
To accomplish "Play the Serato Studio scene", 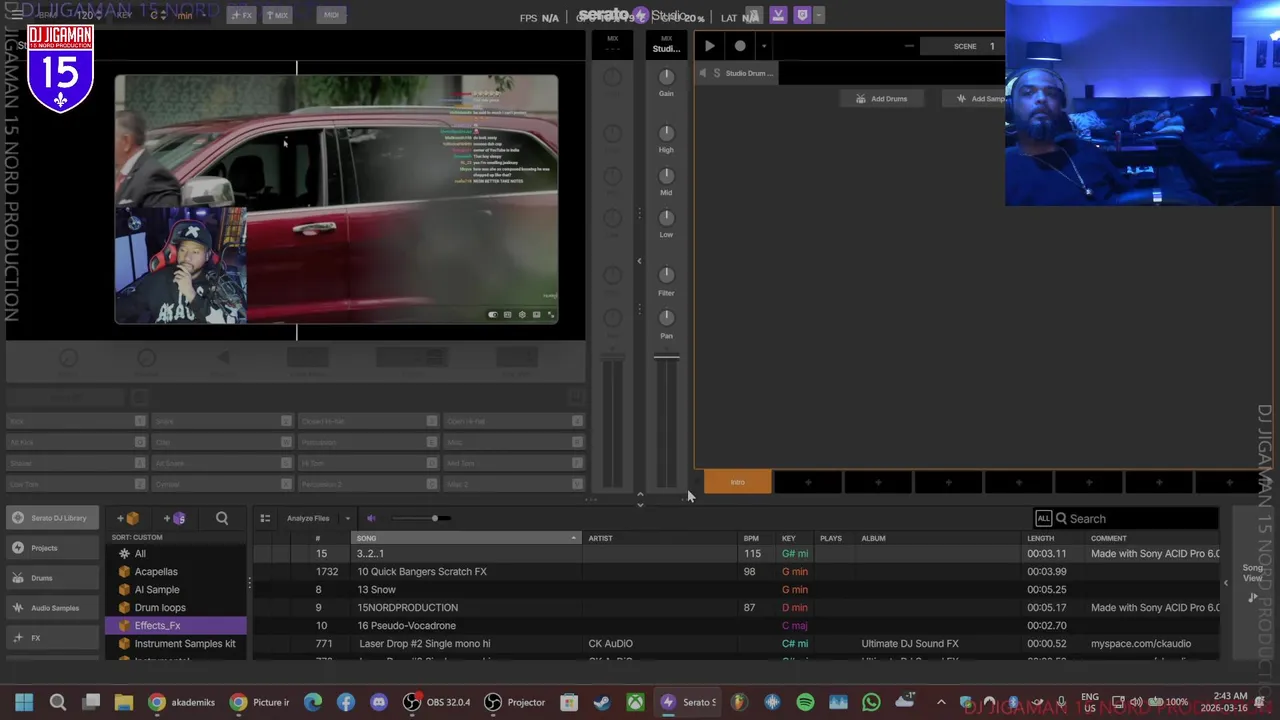I will pyautogui.click(x=709, y=46).
